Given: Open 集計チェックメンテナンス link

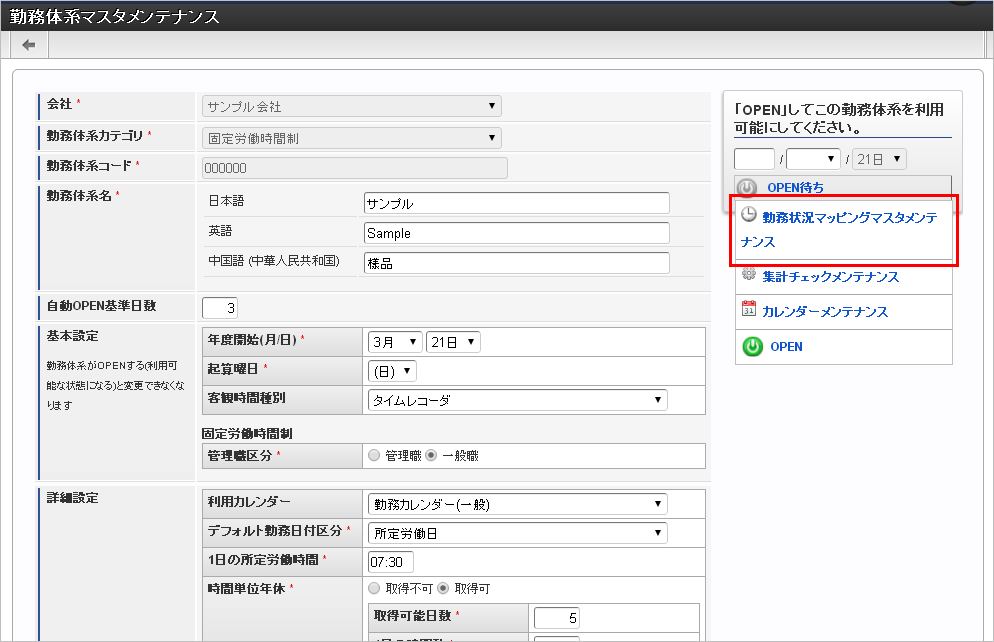Looking at the screenshot, I should point(830,277).
